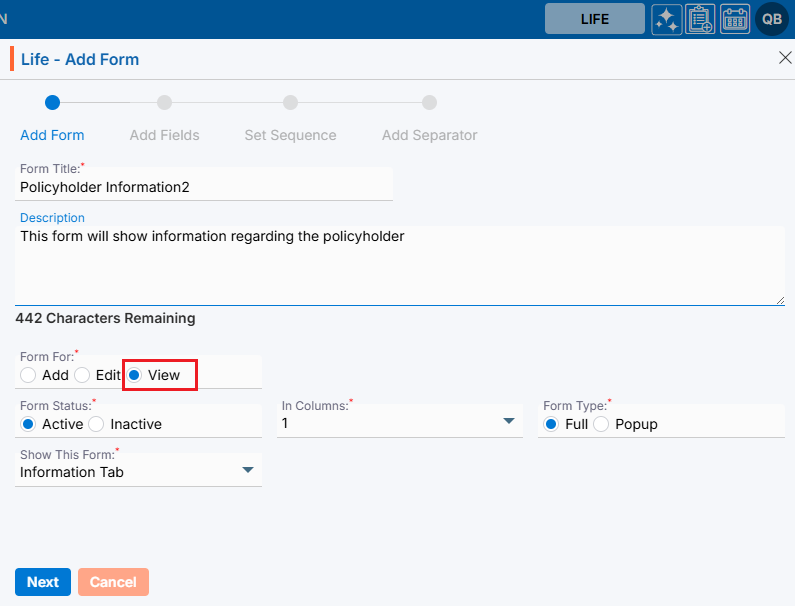Set Form Status to Inactive
The image size is (795, 606).
pos(96,424)
